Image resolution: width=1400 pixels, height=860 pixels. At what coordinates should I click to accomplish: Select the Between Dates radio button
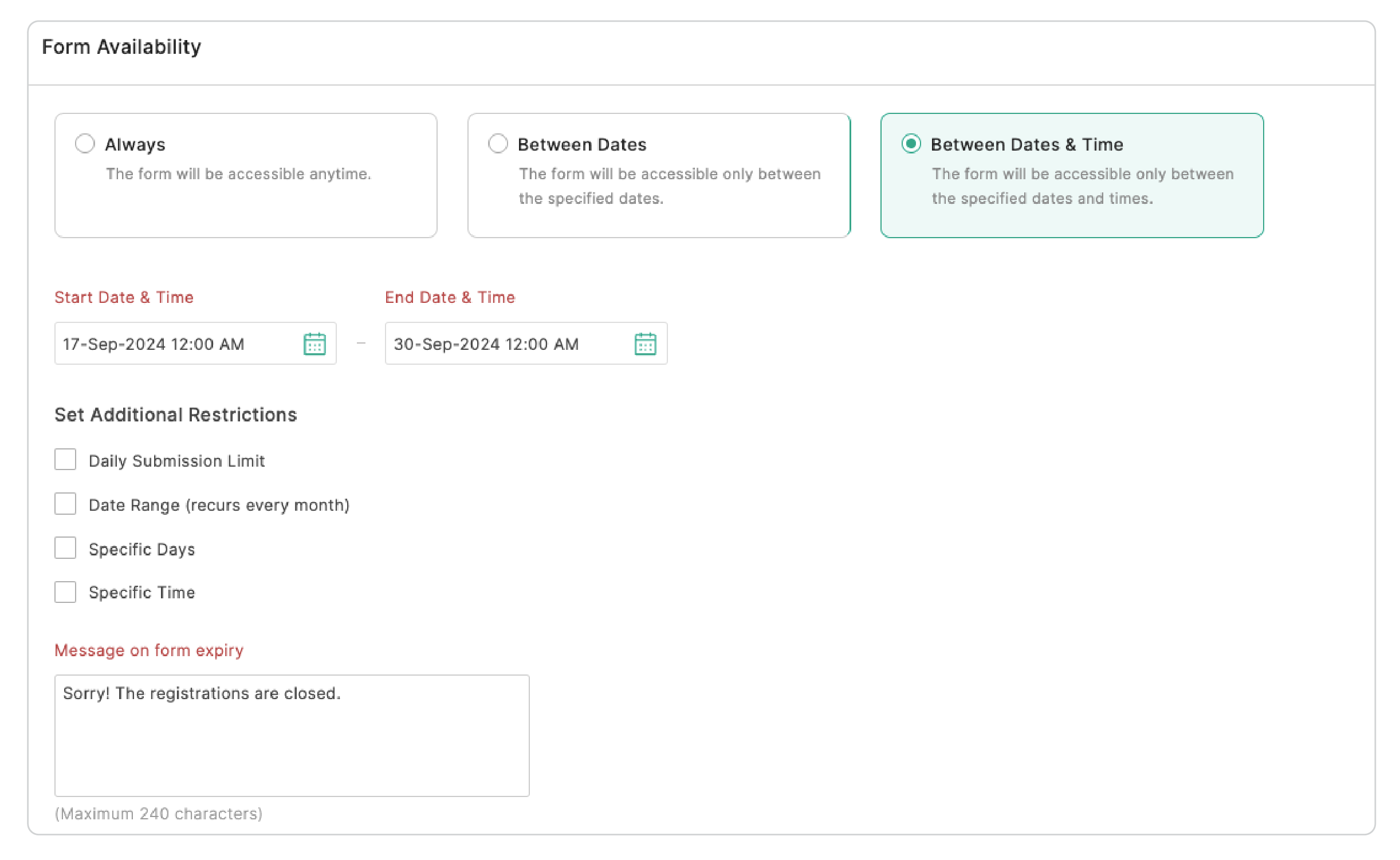click(498, 144)
